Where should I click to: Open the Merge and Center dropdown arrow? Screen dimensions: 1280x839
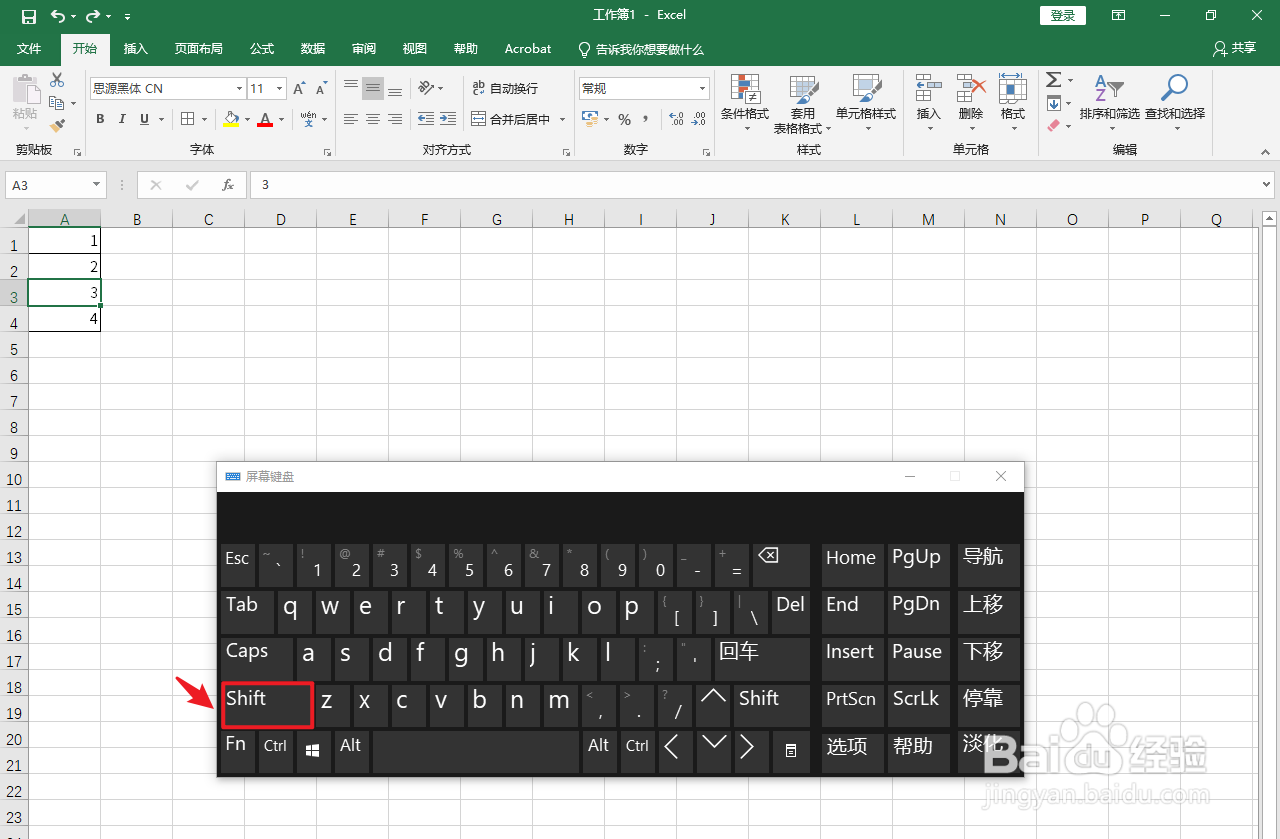562,119
